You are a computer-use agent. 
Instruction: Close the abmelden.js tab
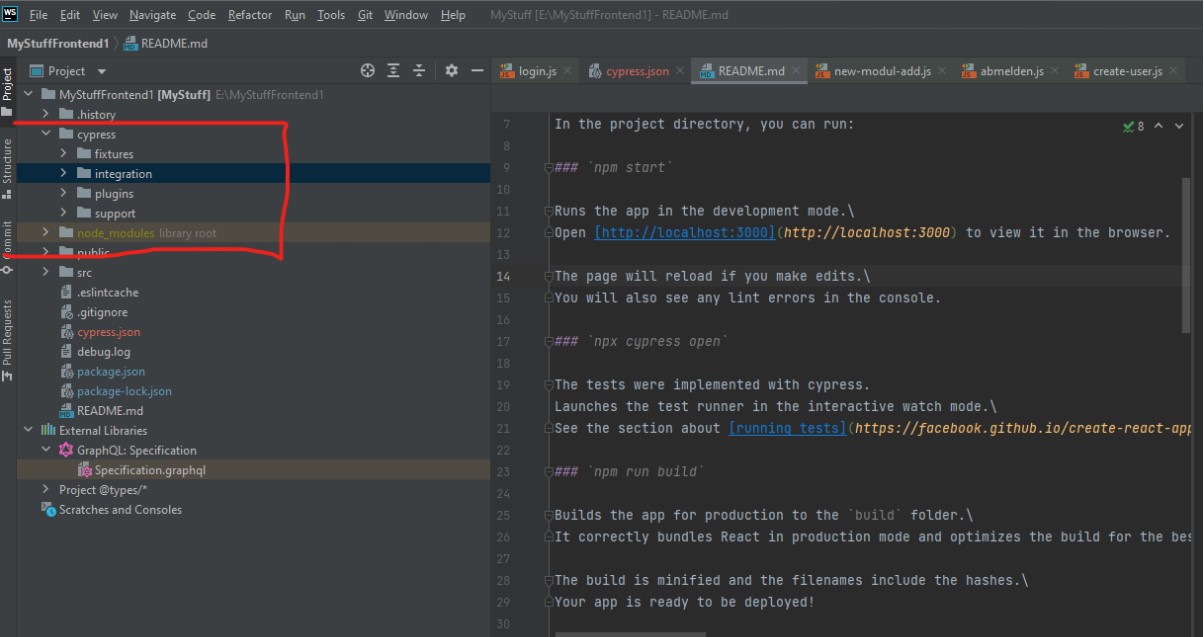[x=1055, y=71]
